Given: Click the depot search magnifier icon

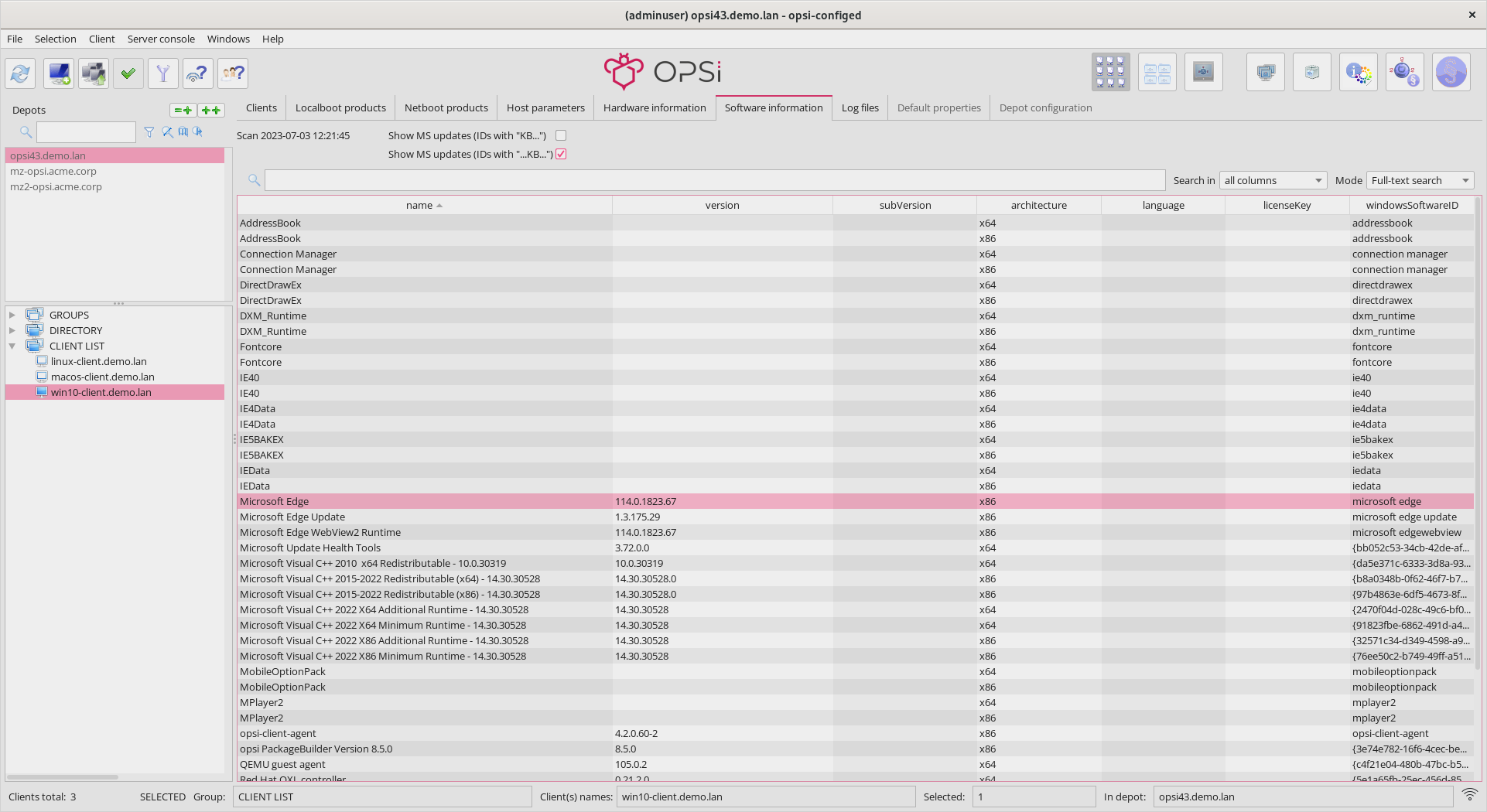Looking at the screenshot, I should pyautogui.click(x=26, y=132).
